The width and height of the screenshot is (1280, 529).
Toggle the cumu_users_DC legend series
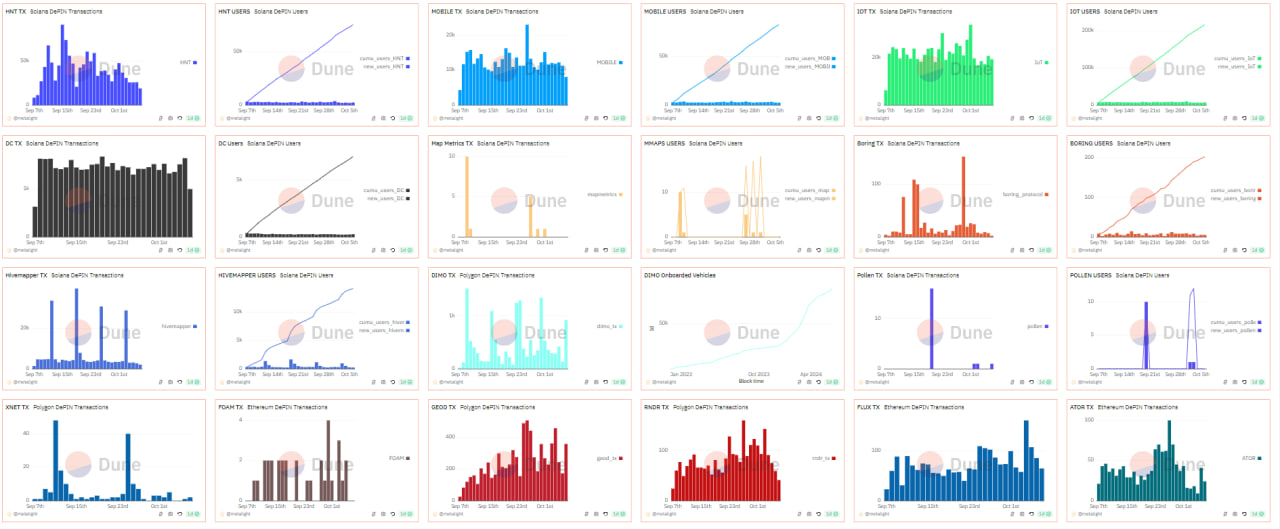point(386,190)
